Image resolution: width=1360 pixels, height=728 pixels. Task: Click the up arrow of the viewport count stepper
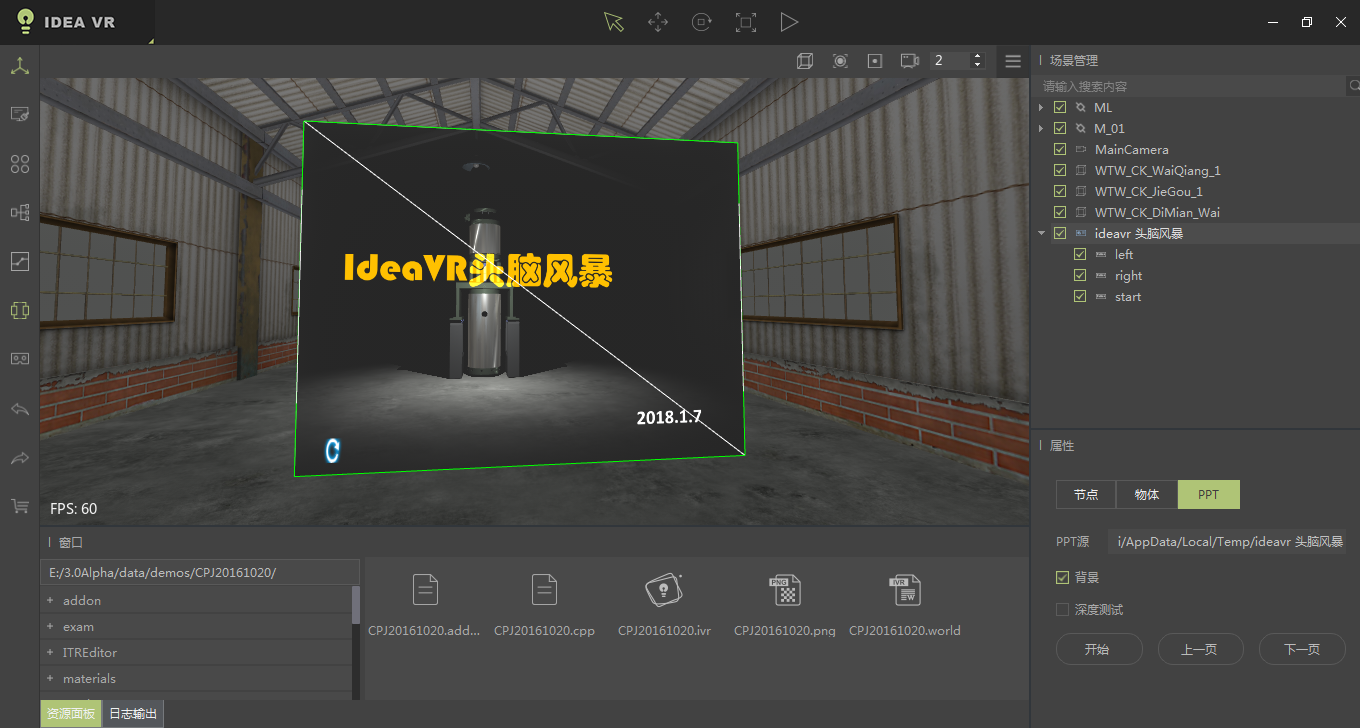[x=977, y=54]
